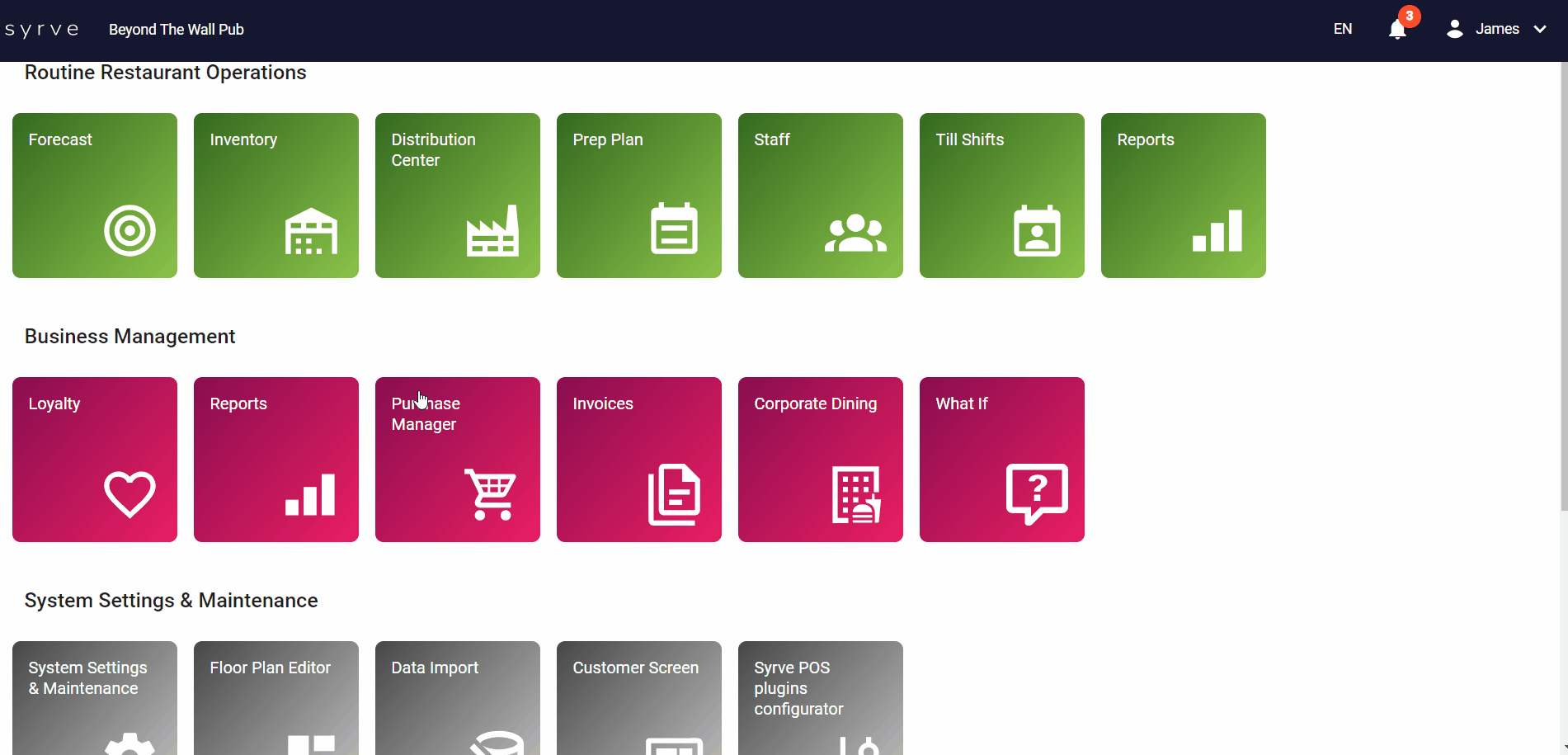Open Distribution Center factory icon
Image resolution: width=1568 pixels, height=755 pixels.
click(492, 231)
